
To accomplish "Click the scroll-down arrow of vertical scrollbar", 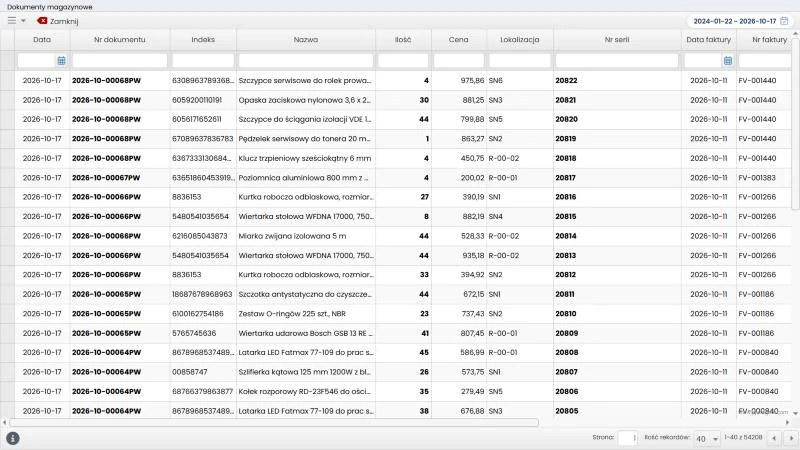I will [x=795, y=413].
